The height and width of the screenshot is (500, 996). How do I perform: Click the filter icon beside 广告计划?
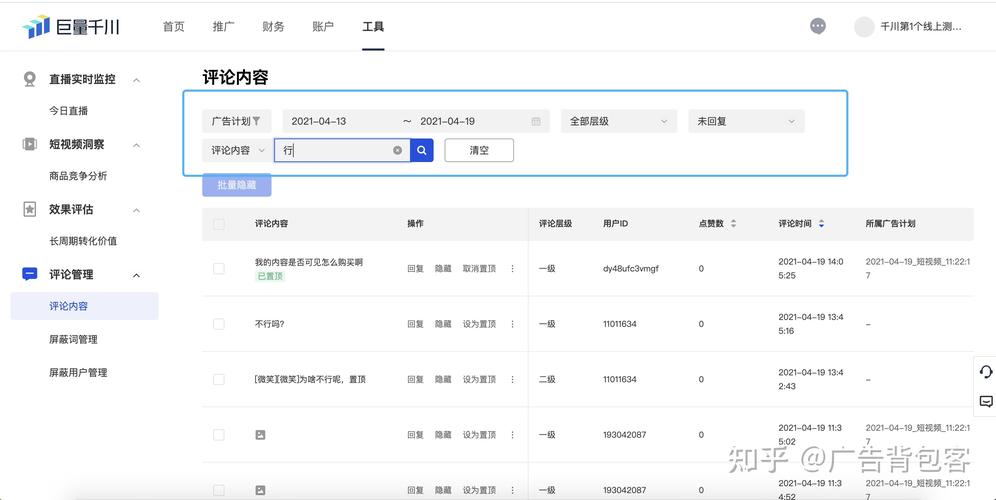point(256,121)
